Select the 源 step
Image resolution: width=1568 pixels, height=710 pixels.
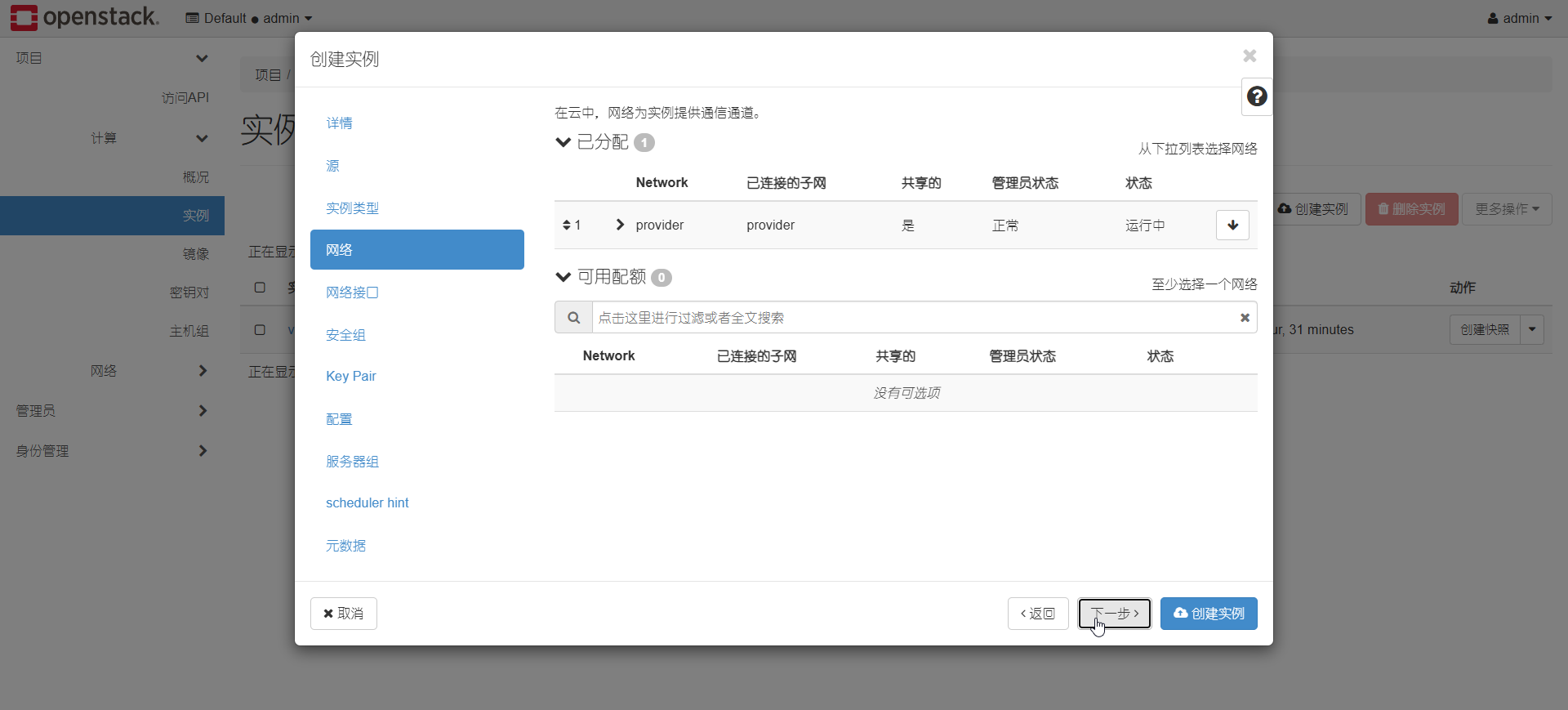(x=416, y=165)
